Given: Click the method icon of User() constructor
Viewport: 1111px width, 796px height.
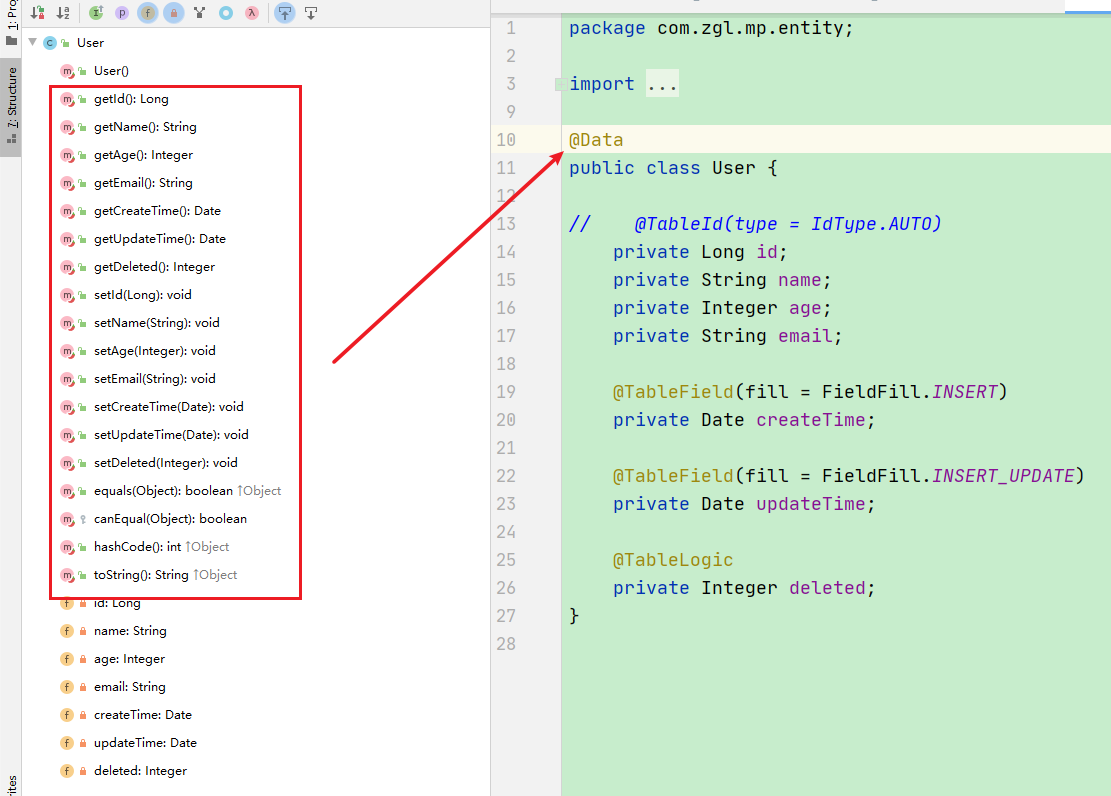Looking at the screenshot, I should point(67,71).
